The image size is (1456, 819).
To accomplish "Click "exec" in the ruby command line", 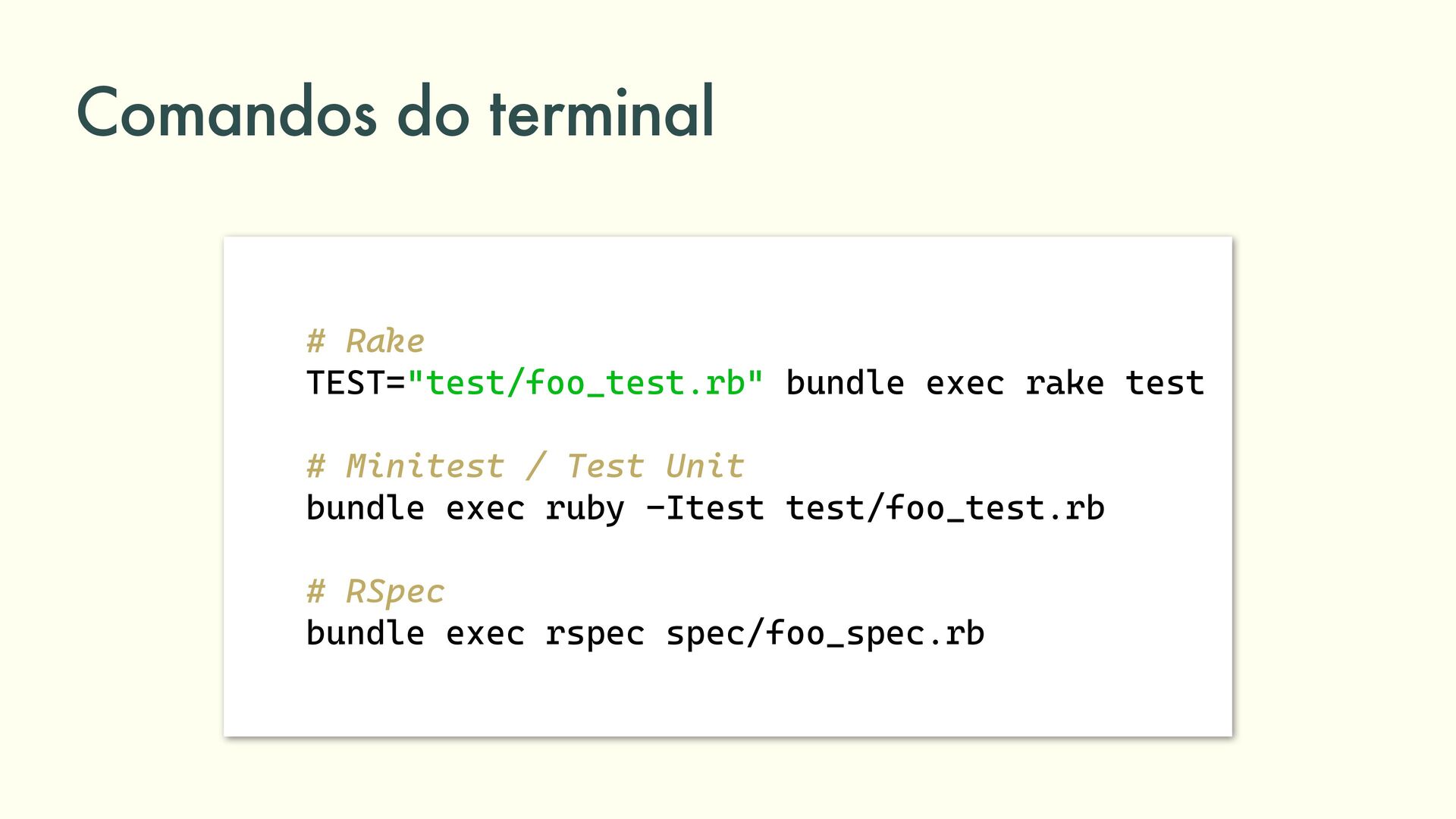I will click(x=485, y=508).
